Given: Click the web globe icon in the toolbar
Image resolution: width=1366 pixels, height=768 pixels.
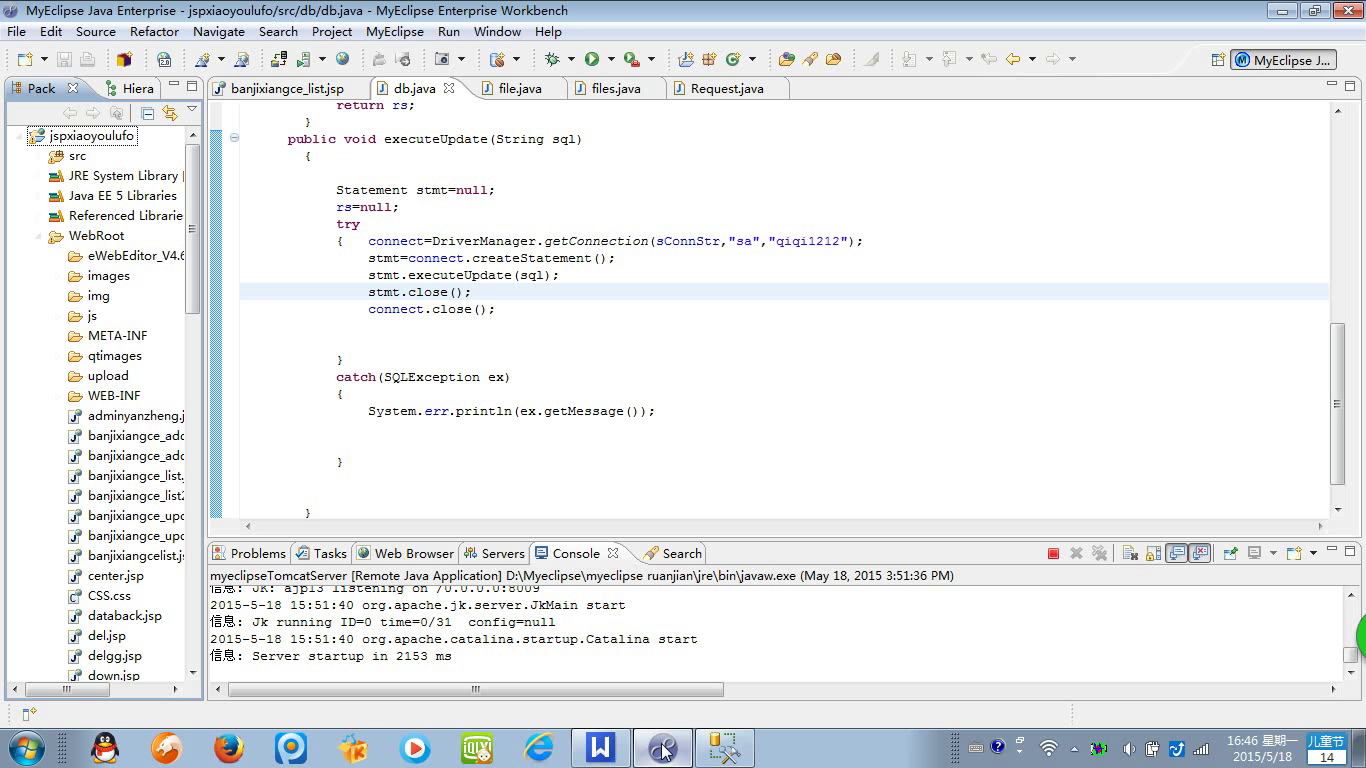Looking at the screenshot, I should click(342, 59).
